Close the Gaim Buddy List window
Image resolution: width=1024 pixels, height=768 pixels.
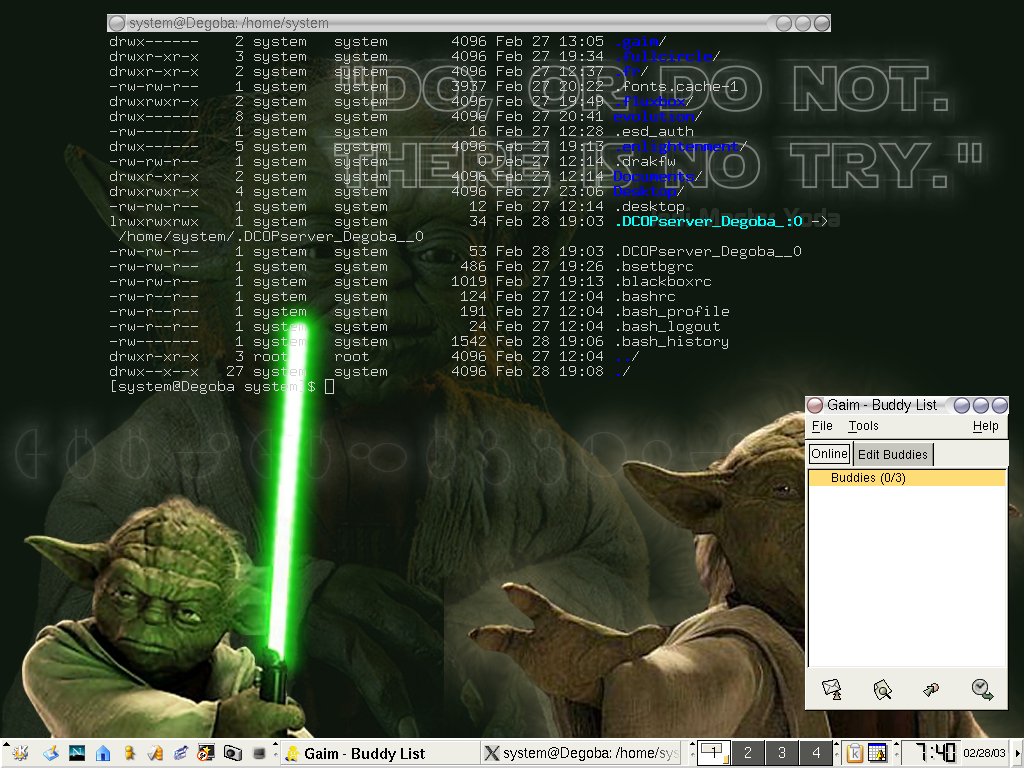pos(1000,406)
